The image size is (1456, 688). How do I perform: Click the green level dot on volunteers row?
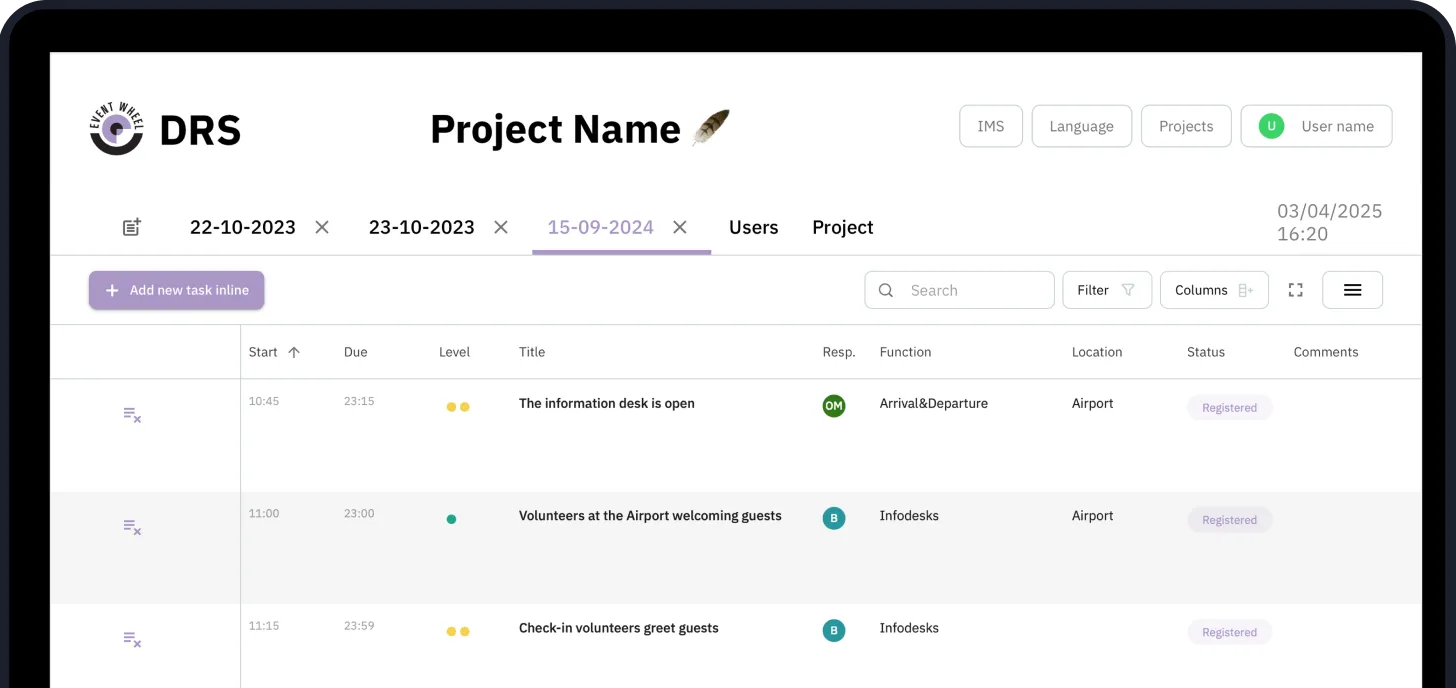click(452, 518)
